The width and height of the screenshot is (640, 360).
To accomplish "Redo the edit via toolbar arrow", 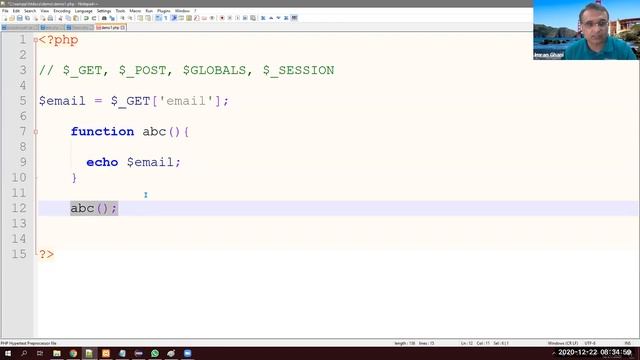I will (x=94, y=18).
